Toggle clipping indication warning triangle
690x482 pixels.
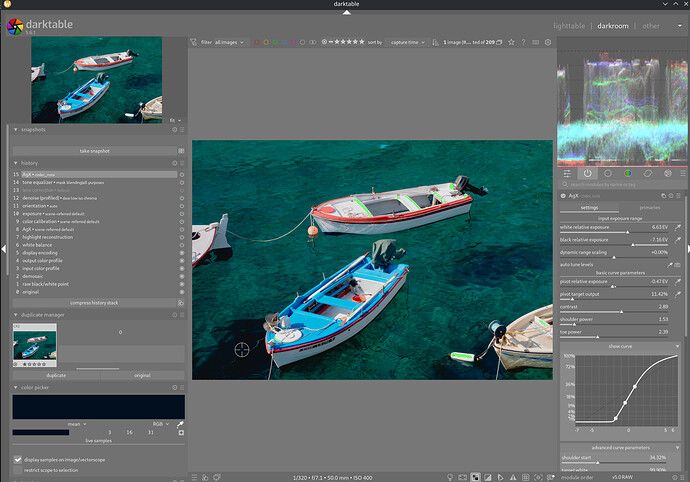point(513,477)
